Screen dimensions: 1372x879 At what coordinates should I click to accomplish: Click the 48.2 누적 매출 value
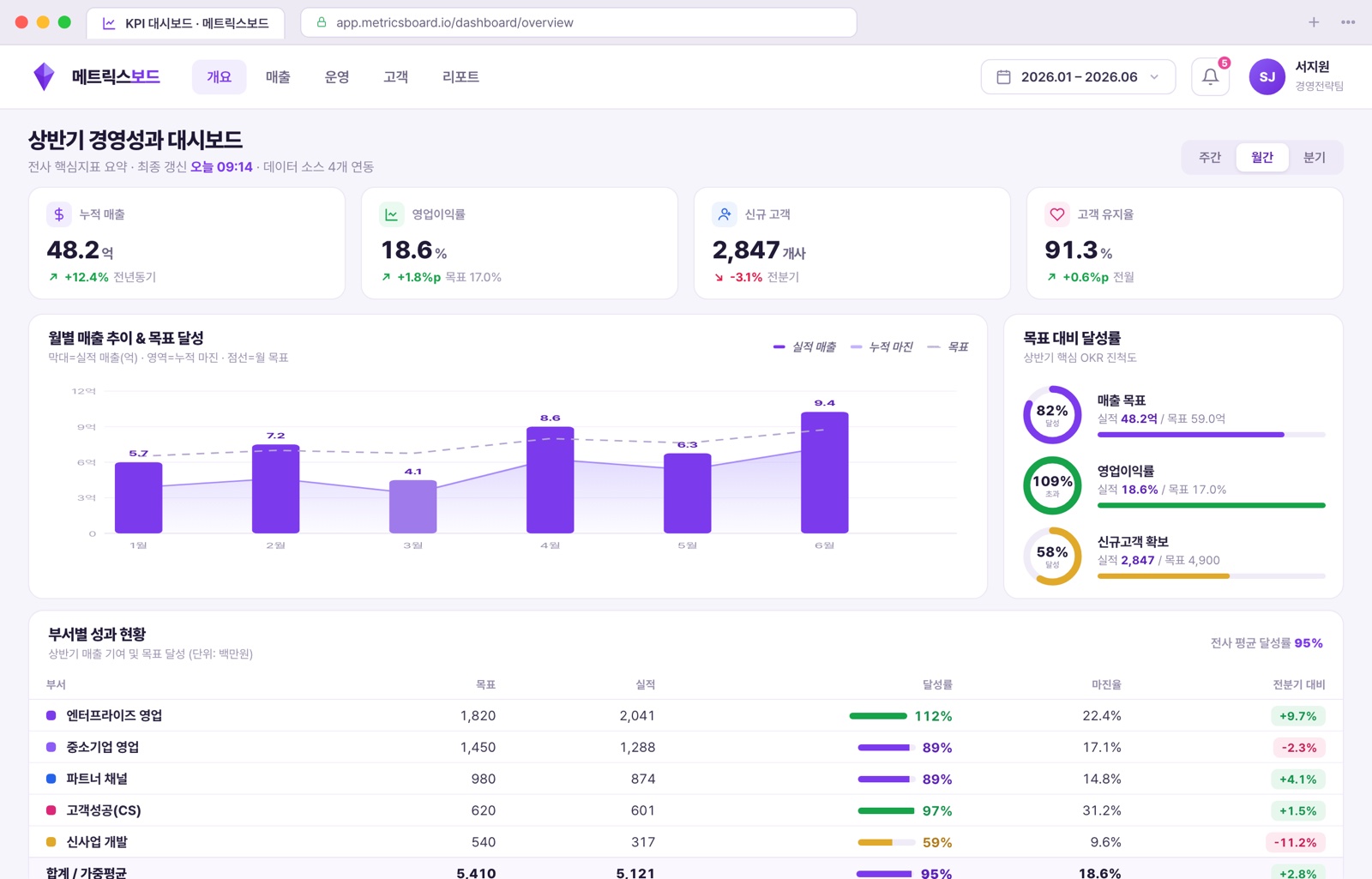[x=73, y=250]
